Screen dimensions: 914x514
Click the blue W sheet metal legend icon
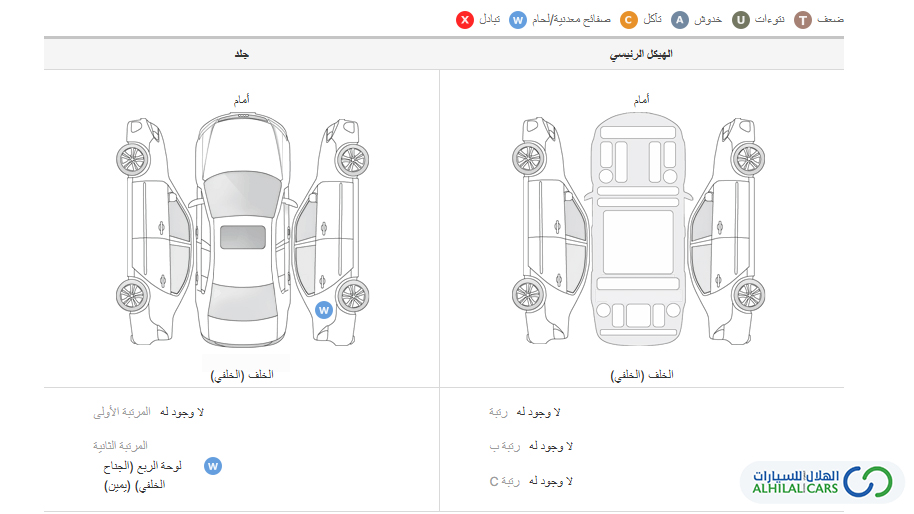click(518, 20)
